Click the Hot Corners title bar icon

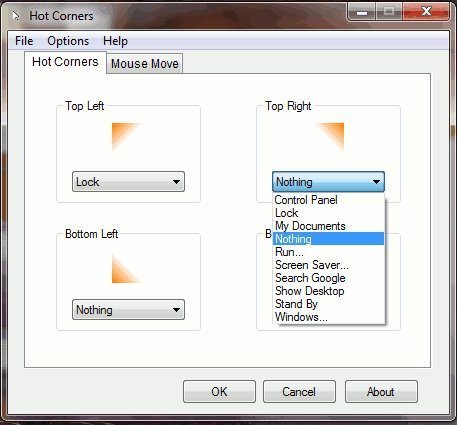click(x=16, y=16)
